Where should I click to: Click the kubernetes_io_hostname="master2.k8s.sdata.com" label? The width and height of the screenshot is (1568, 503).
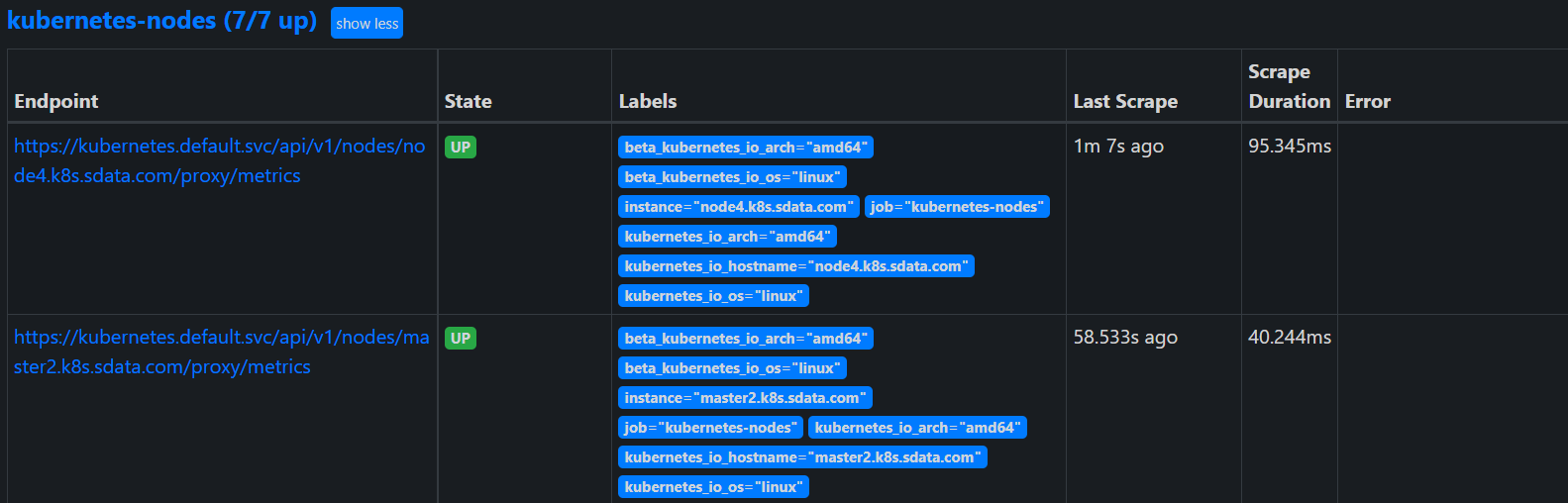[x=802, y=457]
